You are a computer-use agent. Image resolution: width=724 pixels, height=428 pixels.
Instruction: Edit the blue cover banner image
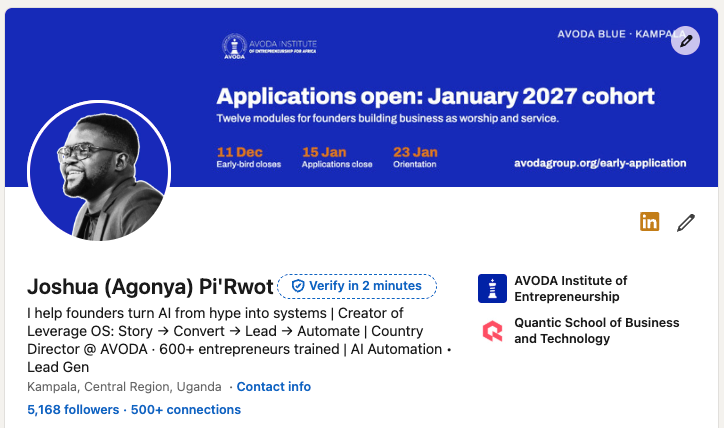point(685,41)
